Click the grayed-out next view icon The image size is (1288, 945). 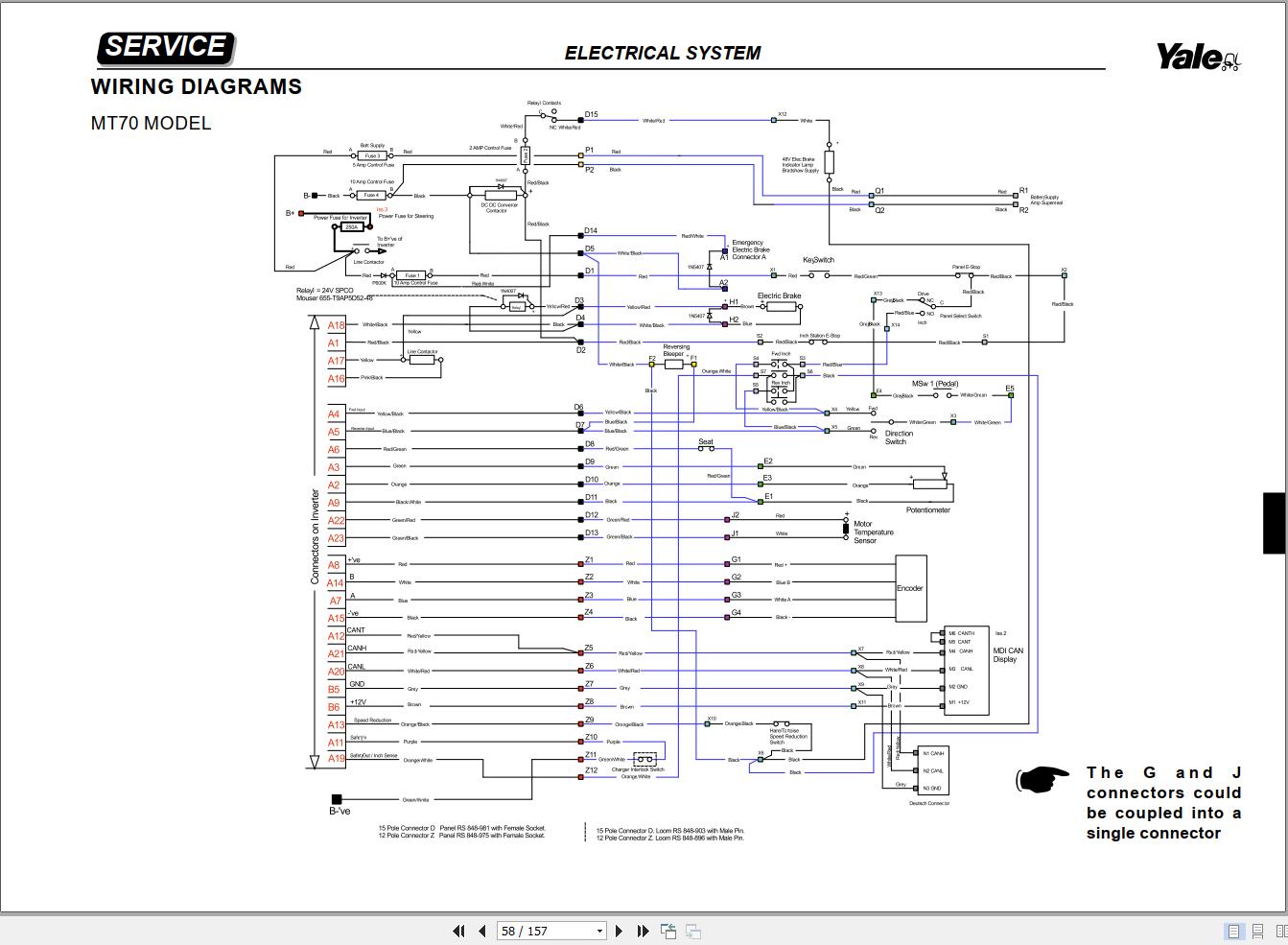click(x=692, y=931)
